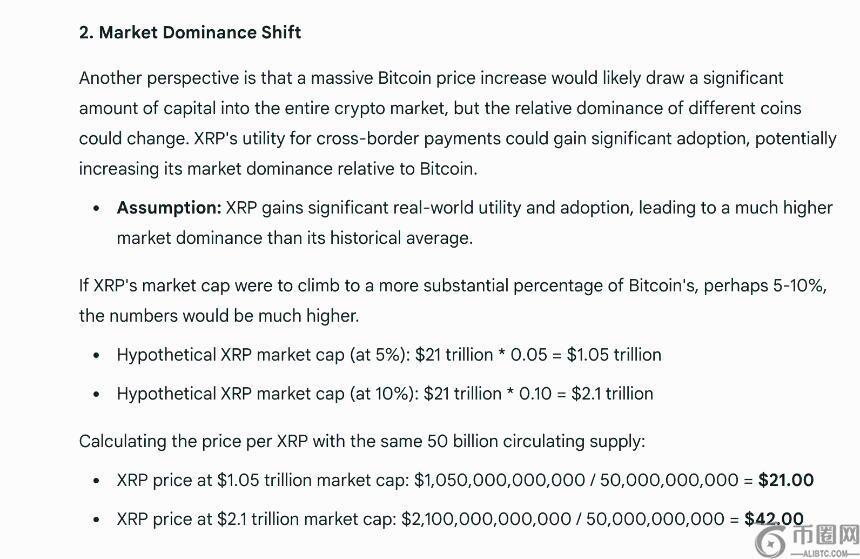This screenshot has width=860, height=559.
Task: Click the bold $21.00 price result
Action: coord(786,480)
